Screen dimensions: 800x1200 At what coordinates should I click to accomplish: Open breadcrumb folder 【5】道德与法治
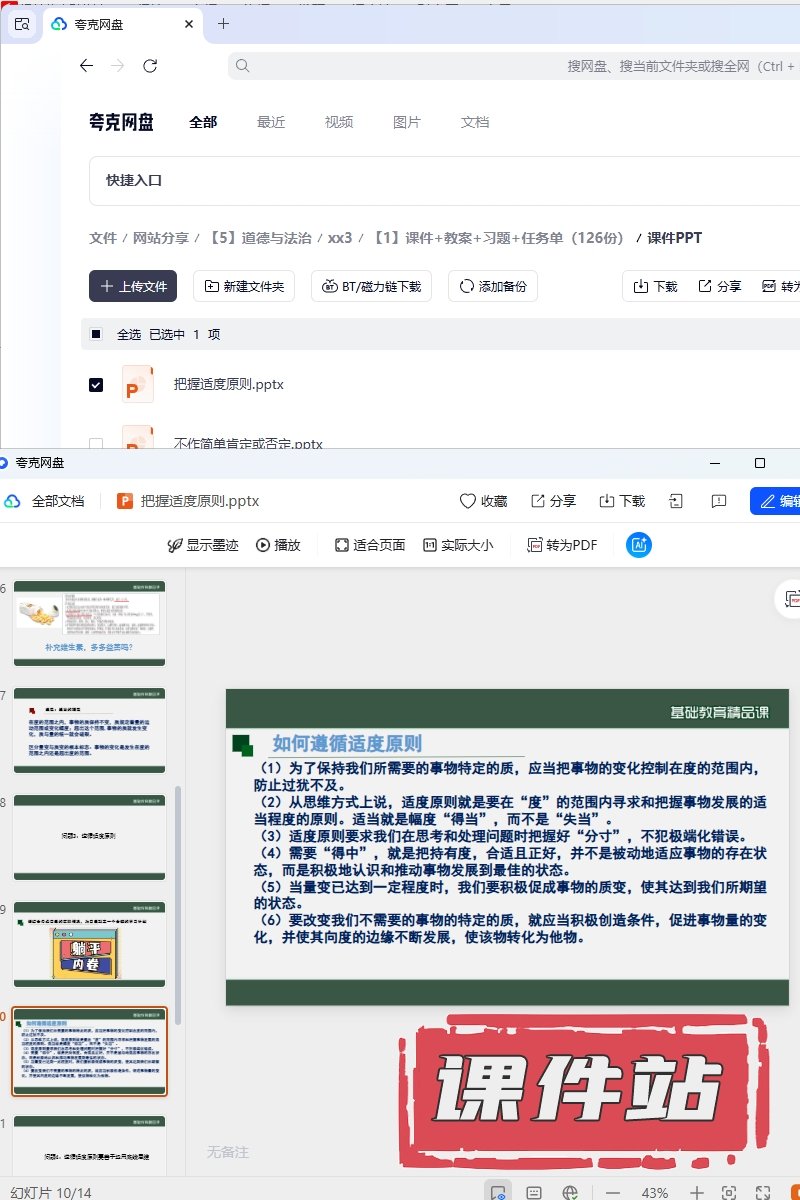(x=258, y=238)
